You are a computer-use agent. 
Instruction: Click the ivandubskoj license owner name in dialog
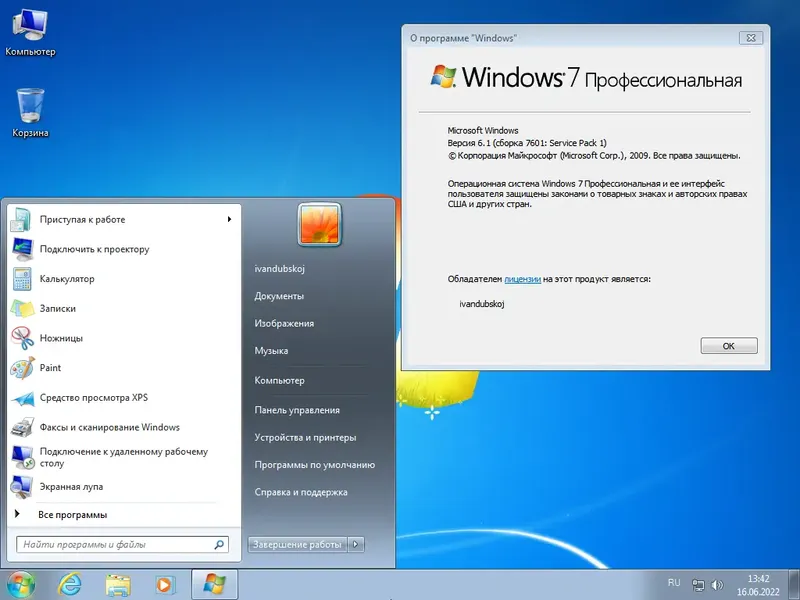482,304
